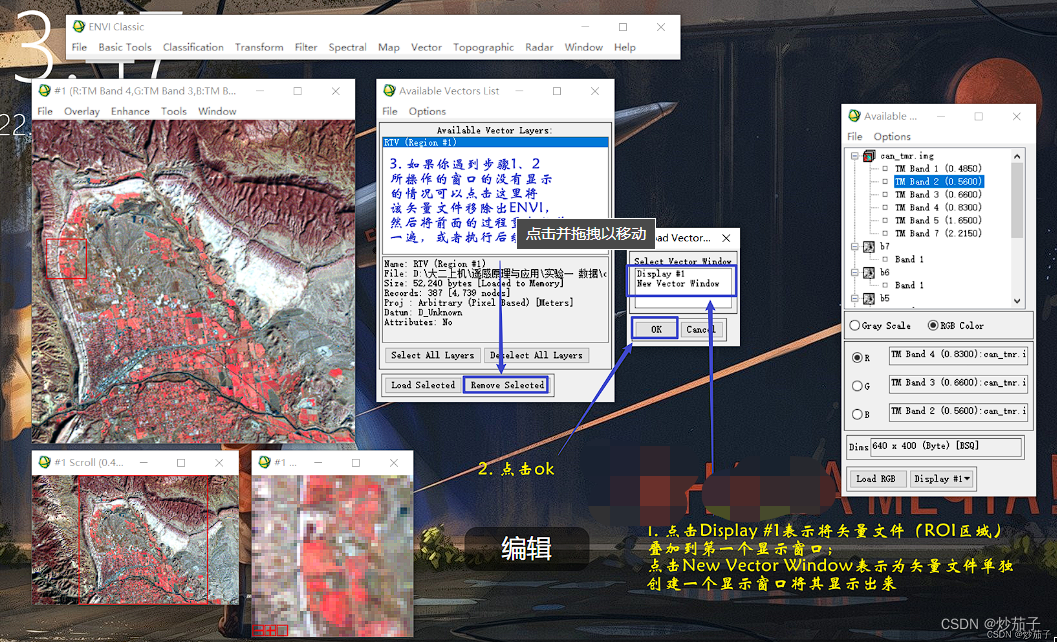Maximize the Available Vectors List window
This screenshot has height=642, width=1057.
(x=557, y=90)
